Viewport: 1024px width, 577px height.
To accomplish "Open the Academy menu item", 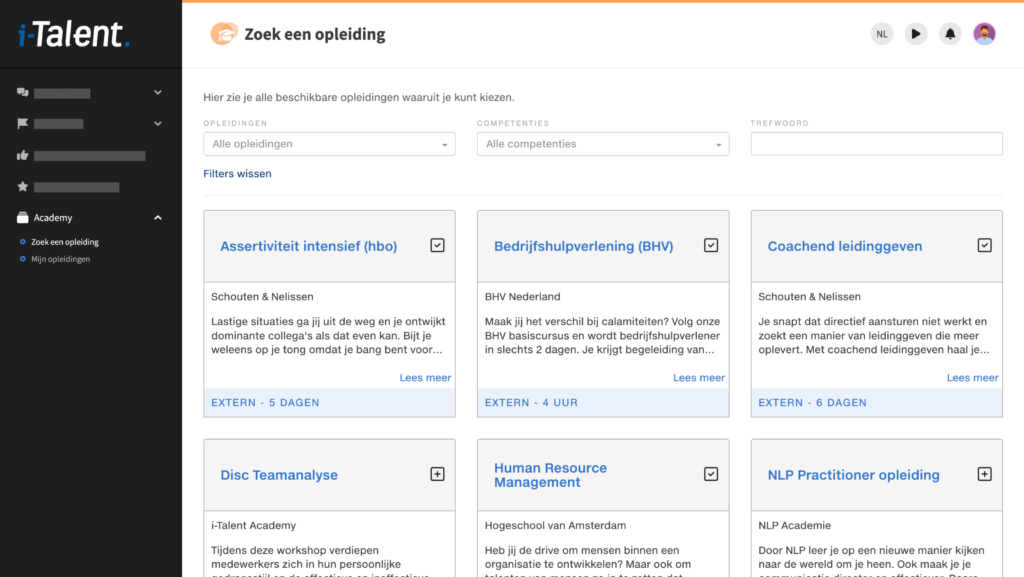I will (53, 218).
